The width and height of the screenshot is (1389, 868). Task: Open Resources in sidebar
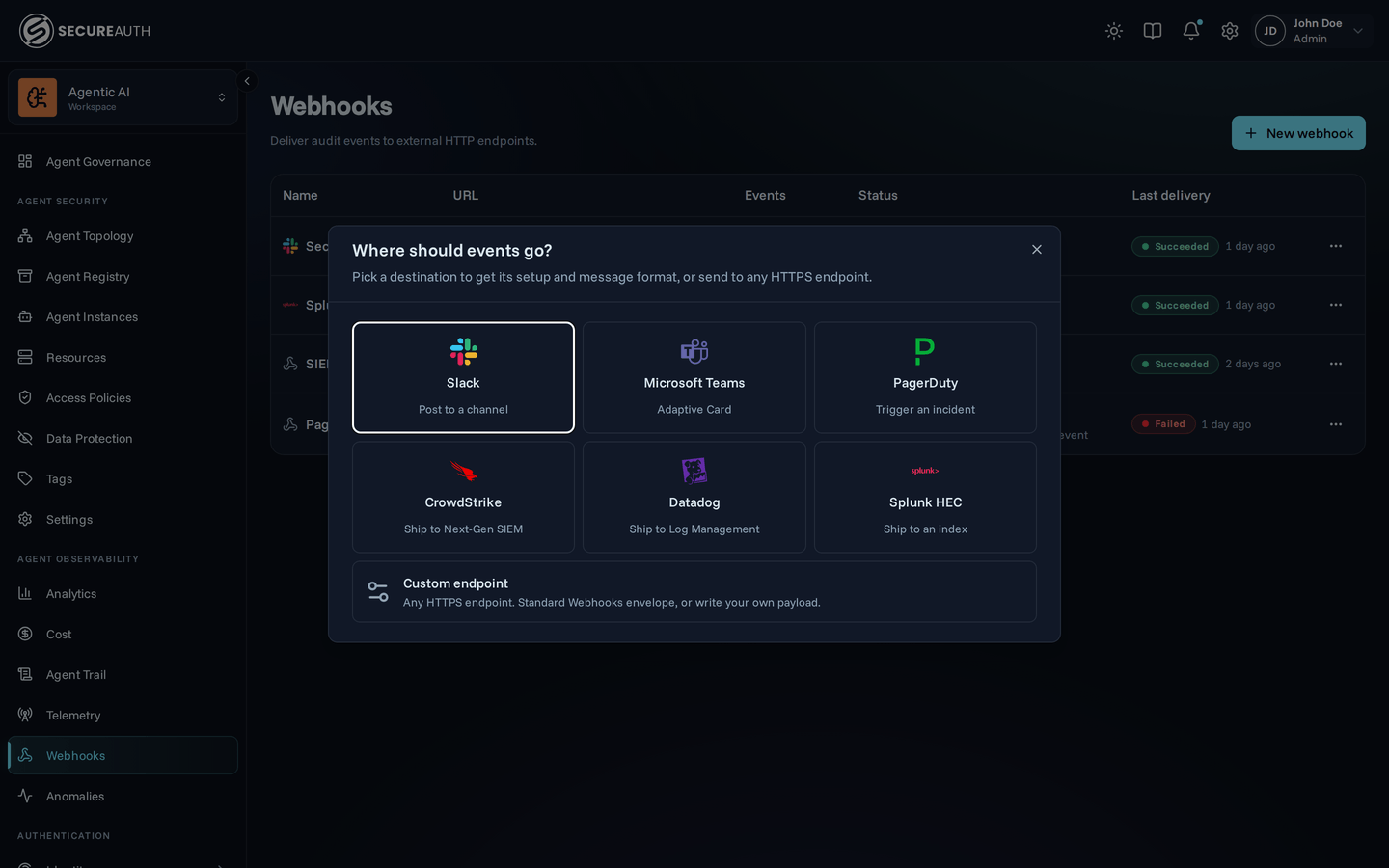point(123,357)
